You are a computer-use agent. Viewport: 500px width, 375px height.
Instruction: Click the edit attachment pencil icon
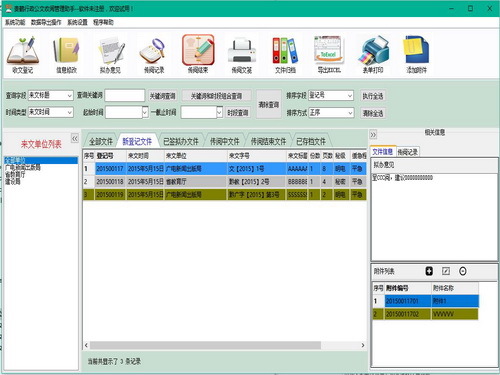pos(446,271)
